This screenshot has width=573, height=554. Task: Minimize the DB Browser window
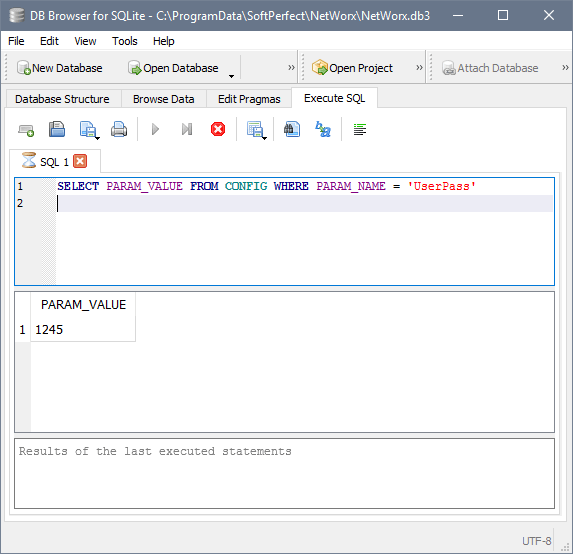click(458, 15)
